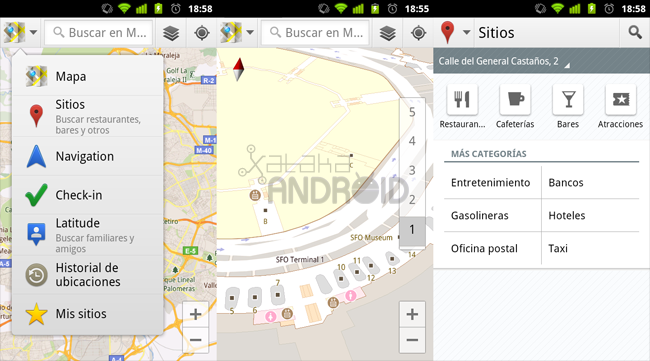
Task: Tap search magnifier in Sitios header
Action: (635, 32)
